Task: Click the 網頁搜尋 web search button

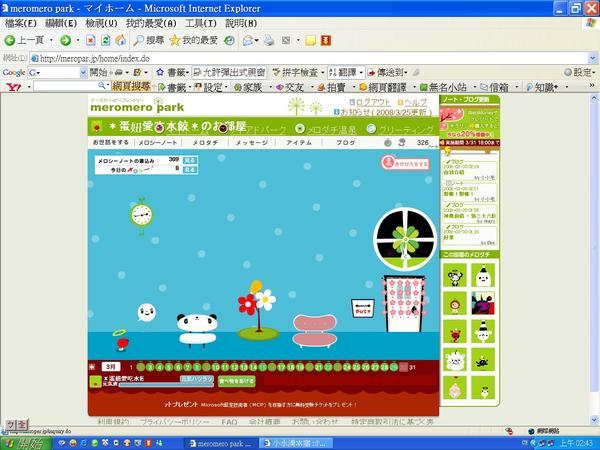Action: pos(130,87)
